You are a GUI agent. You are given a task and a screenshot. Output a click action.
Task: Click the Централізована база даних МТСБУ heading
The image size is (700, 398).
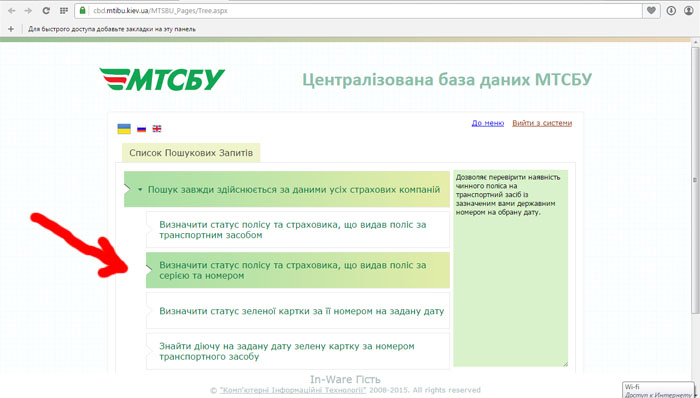point(447,80)
